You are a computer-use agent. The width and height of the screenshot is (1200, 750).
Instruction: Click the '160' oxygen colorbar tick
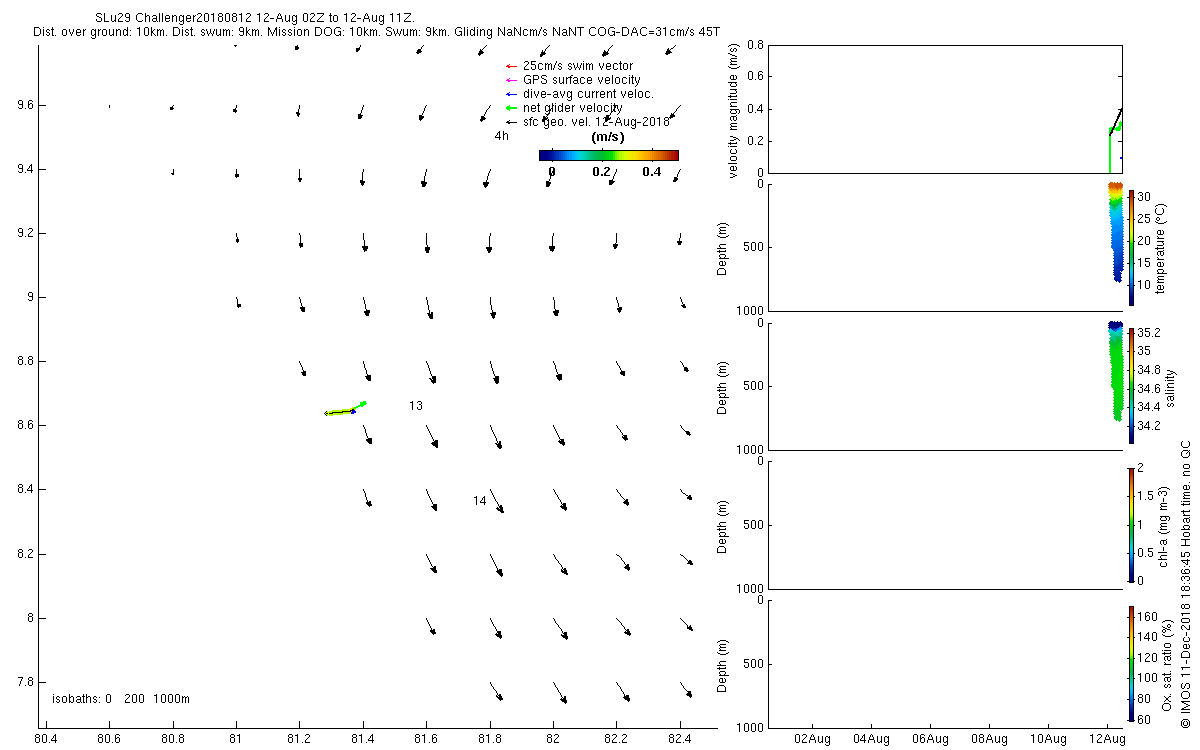coord(1149,616)
